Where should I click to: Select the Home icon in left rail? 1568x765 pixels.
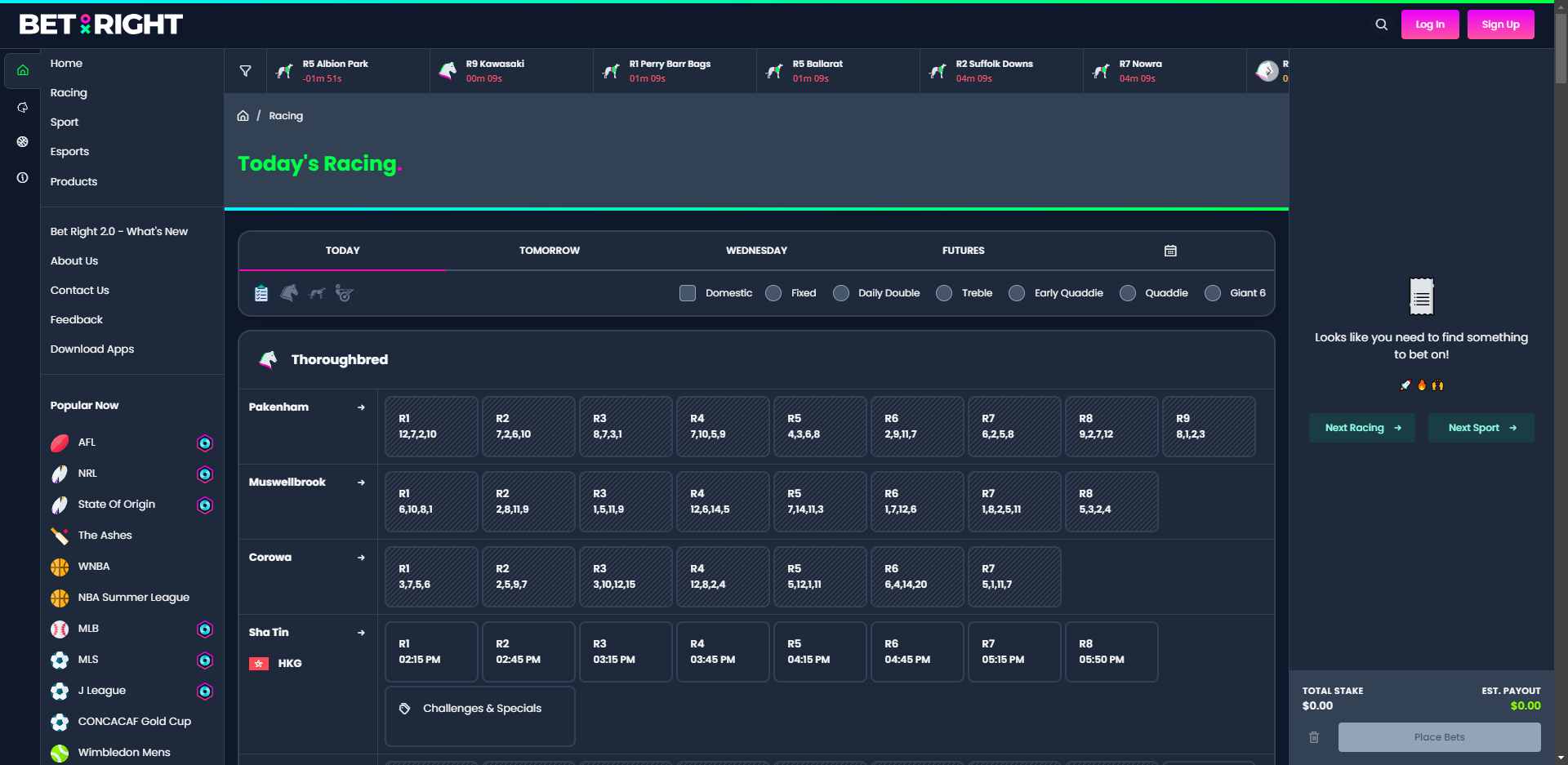pos(23,70)
